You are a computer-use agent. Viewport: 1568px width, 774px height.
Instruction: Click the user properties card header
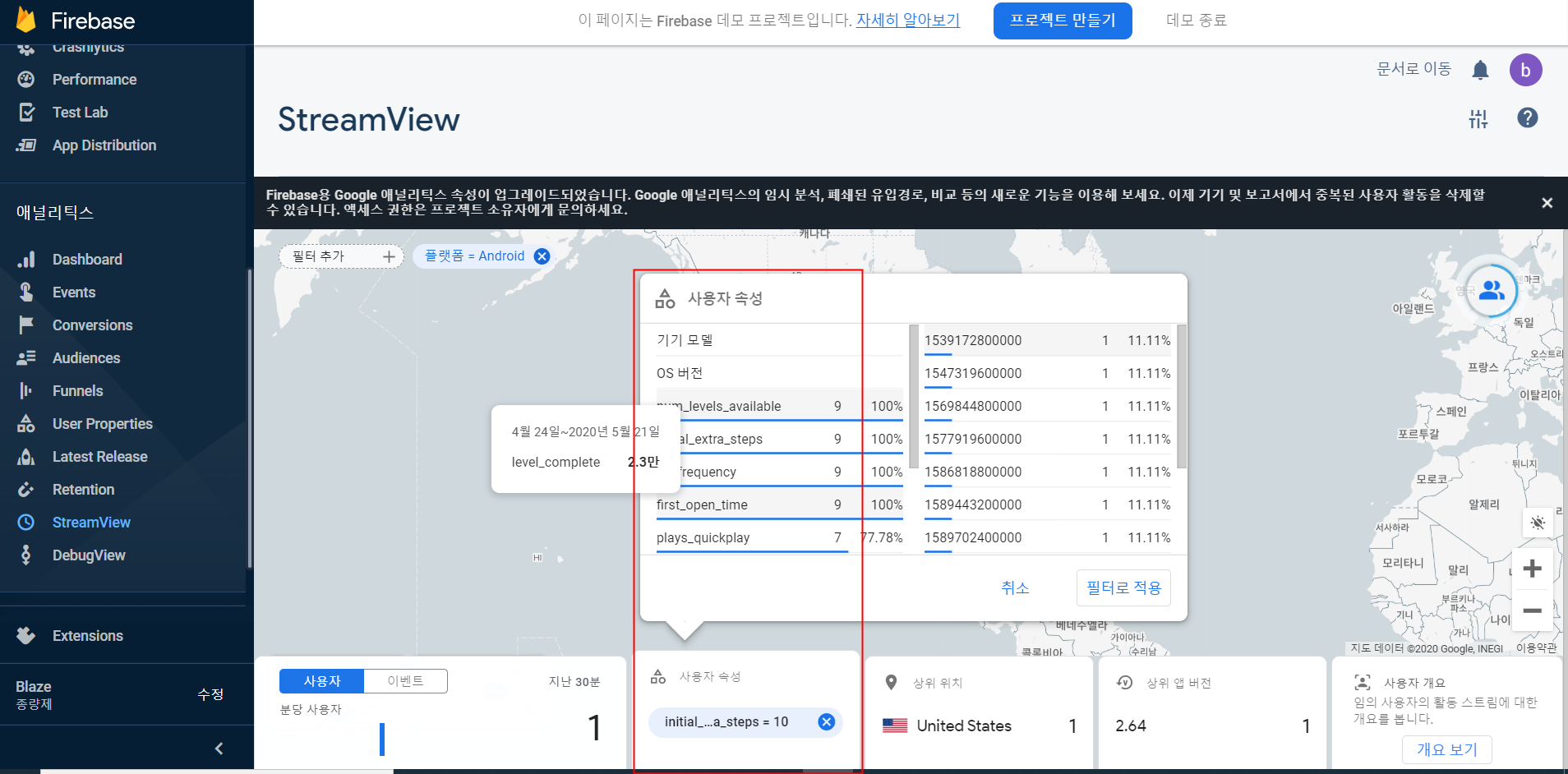point(710,676)
